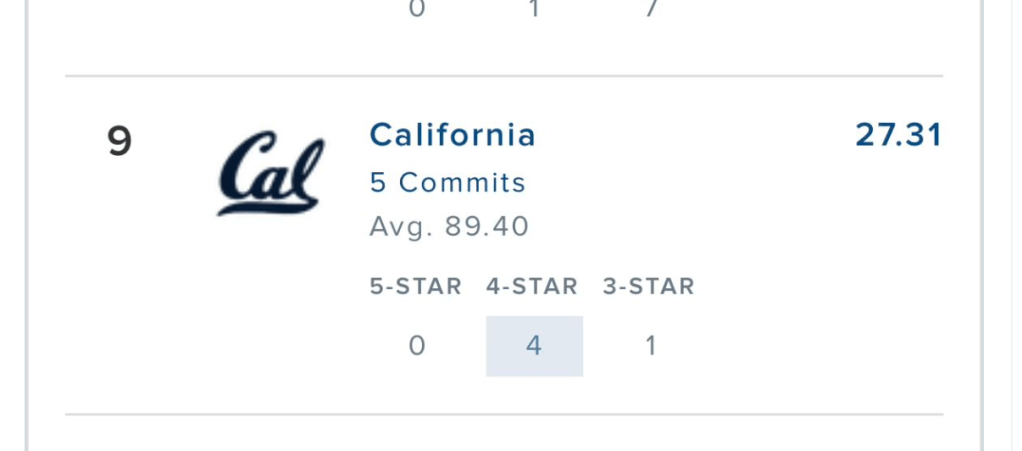Click the card's right border edge
This screenshot has height=451, width=1022.
[982, 225]
